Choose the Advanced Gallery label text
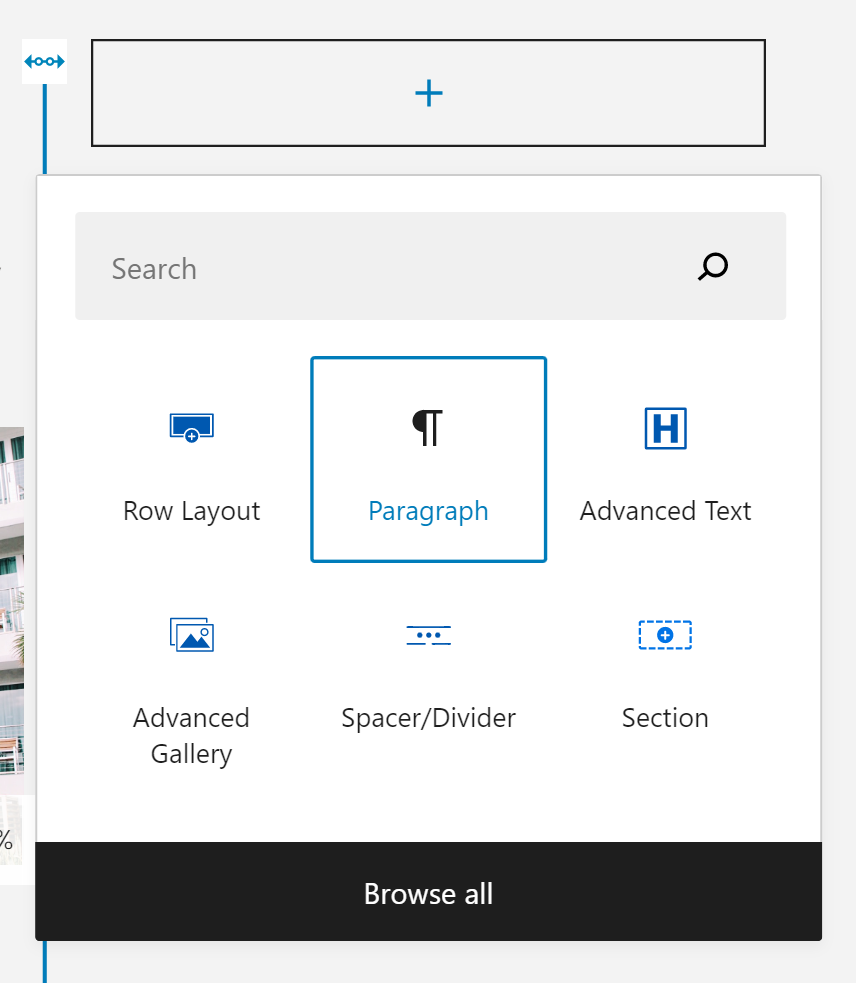Image resolution: width=856 pixels, height=983 pixels. pyautogui.click(x=191, y=736)
